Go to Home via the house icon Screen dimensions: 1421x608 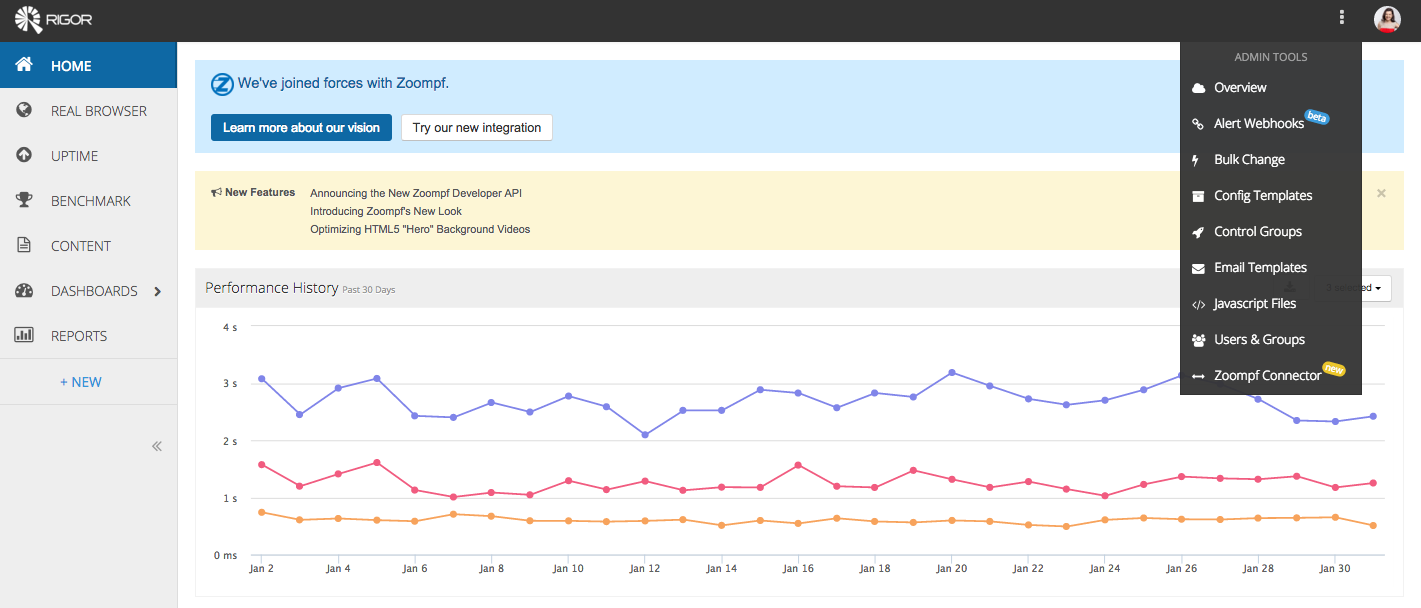25,65
